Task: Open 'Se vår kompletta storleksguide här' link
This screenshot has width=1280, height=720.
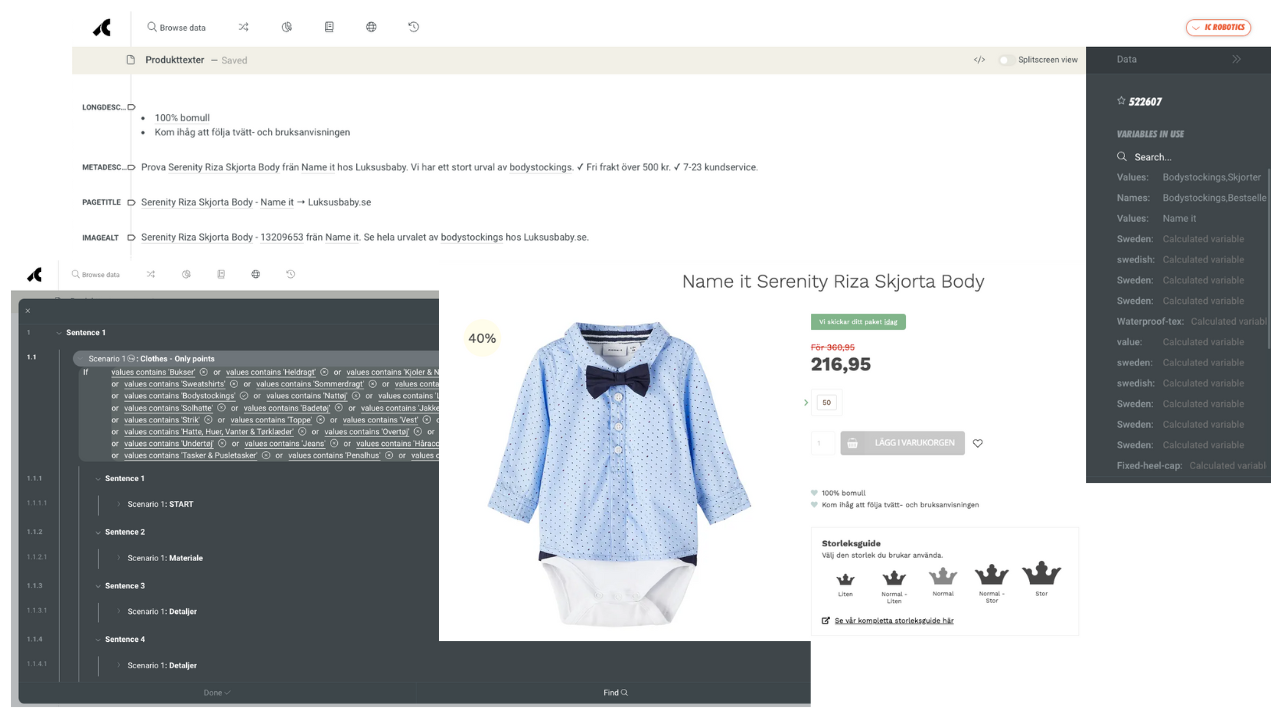Action: pos(894,621)
